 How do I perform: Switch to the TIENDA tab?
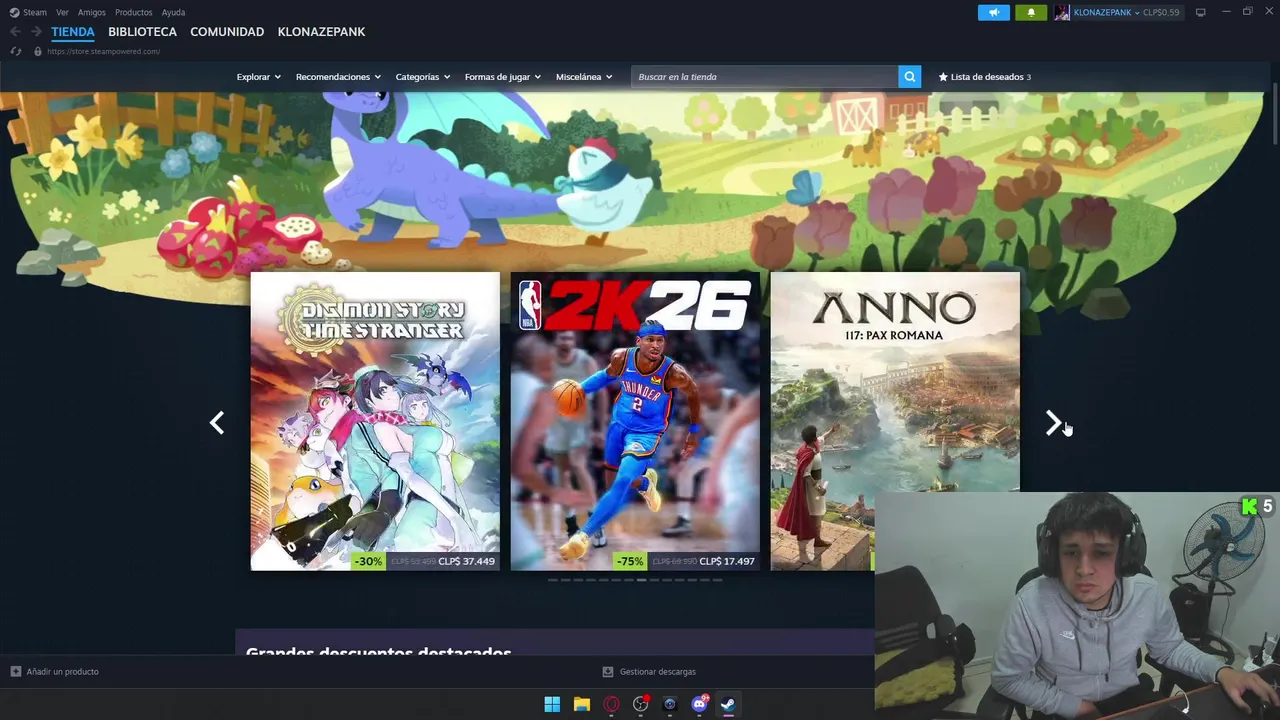[x=73, y=32]
